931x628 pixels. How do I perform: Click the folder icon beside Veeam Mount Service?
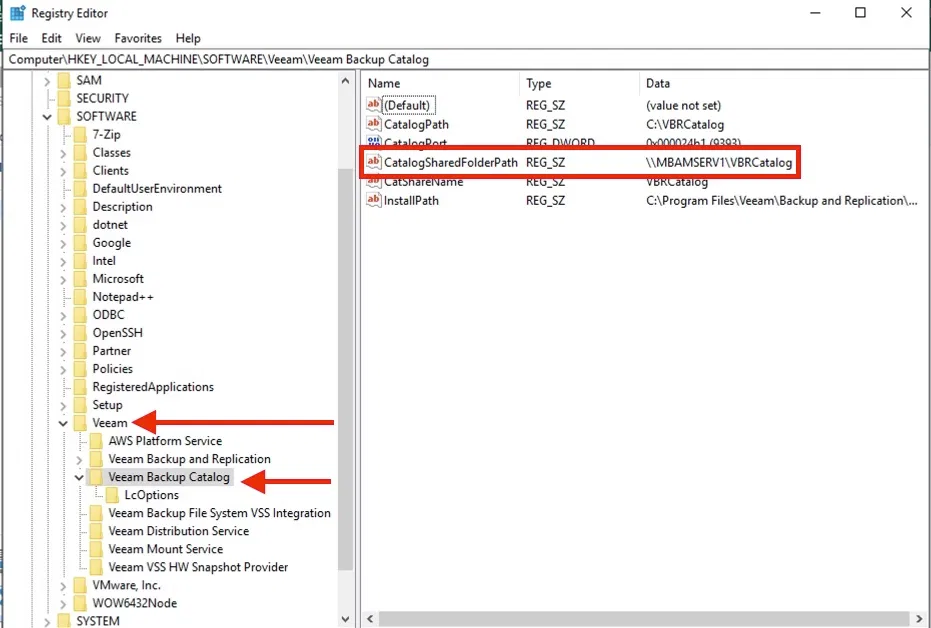[x=96, y=549]
